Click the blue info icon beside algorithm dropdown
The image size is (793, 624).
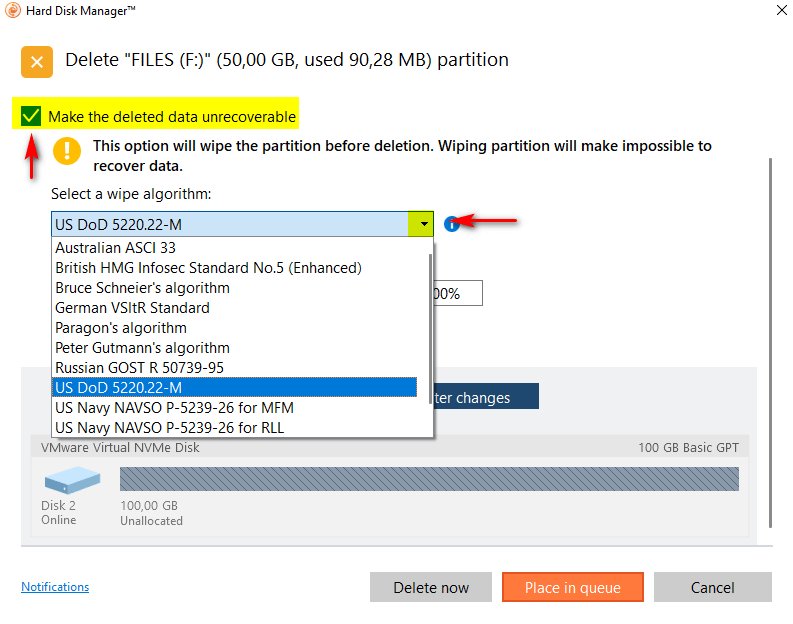451,224
